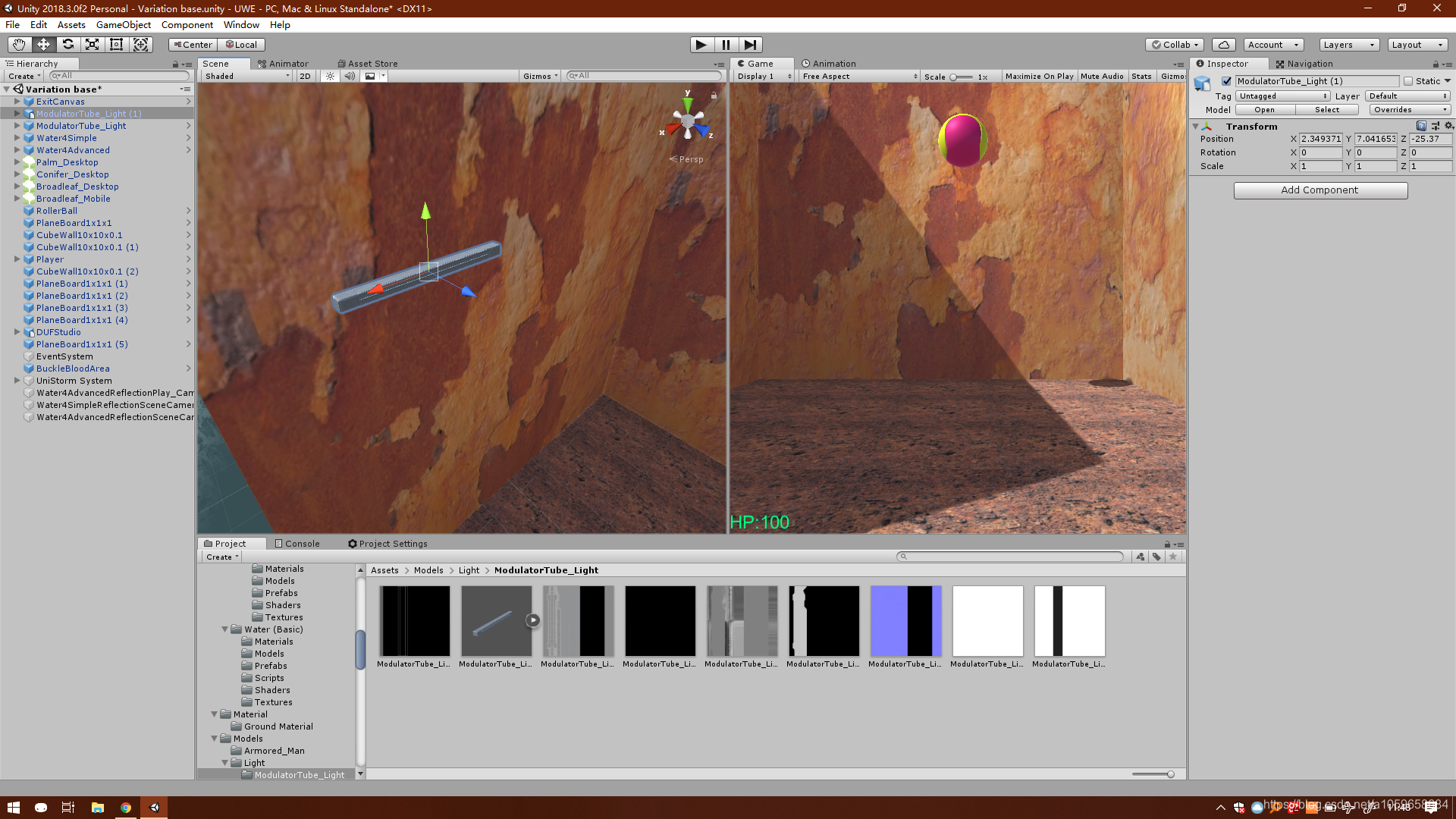
Task: Switch to the Asset Store tab
Action: click(367, 64)
